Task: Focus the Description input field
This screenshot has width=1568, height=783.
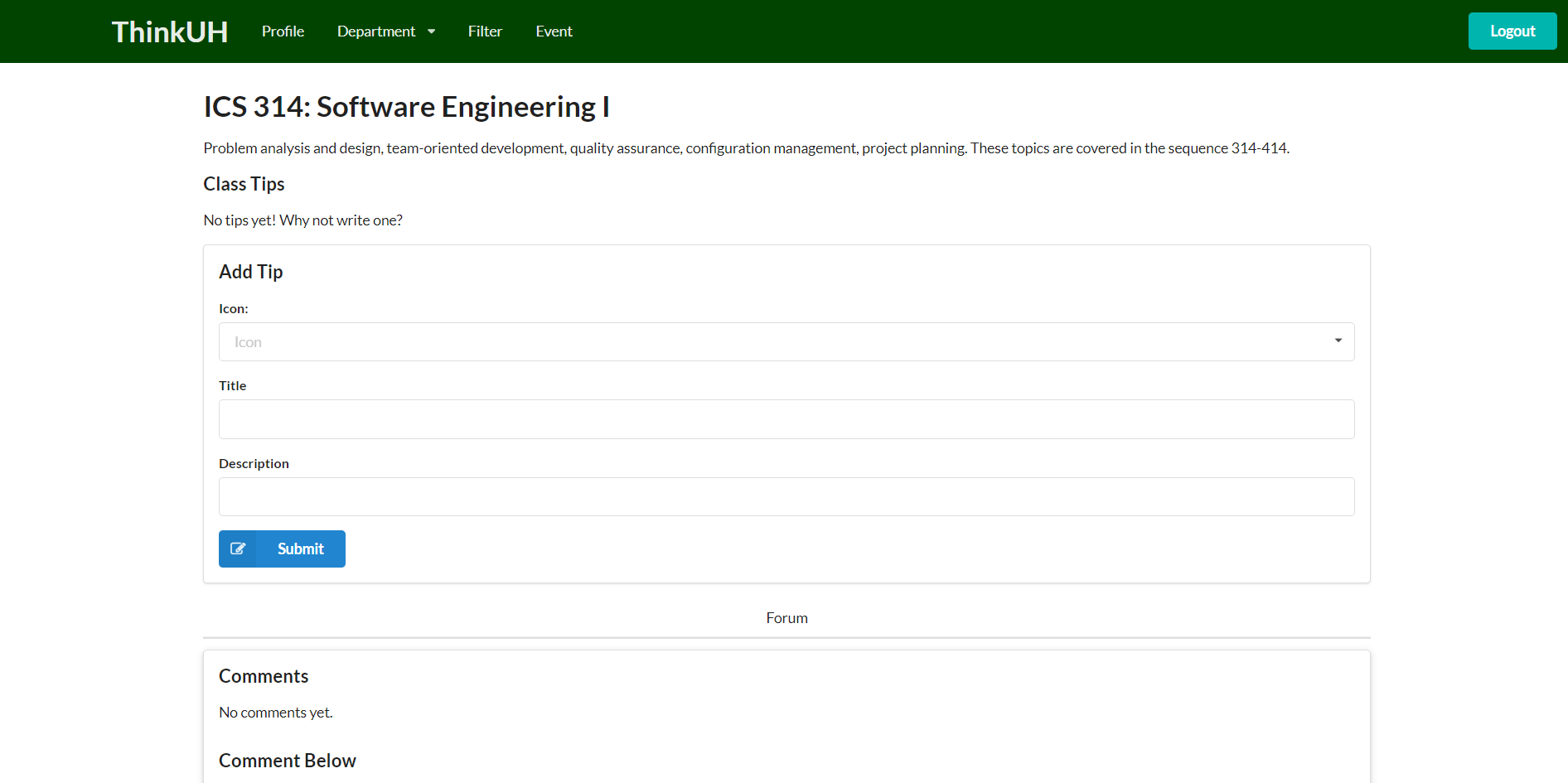Action: [786, 497]
